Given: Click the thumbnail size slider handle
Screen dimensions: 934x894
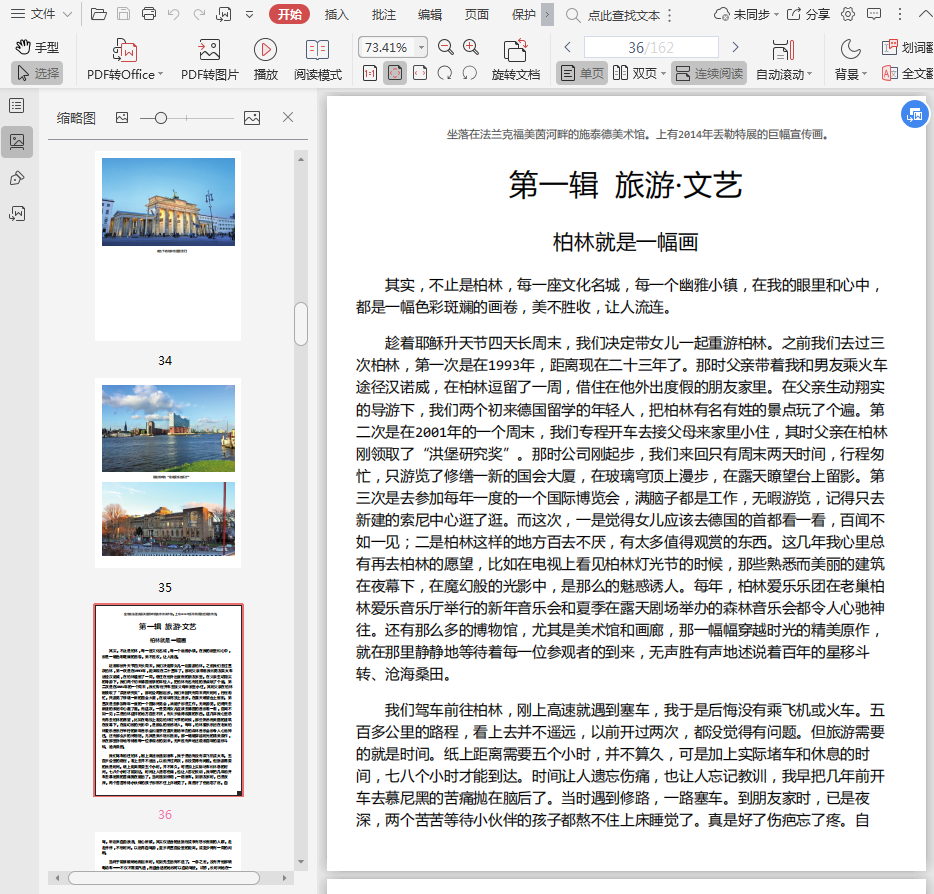Looking at the screenshot, I should [160, 118].
